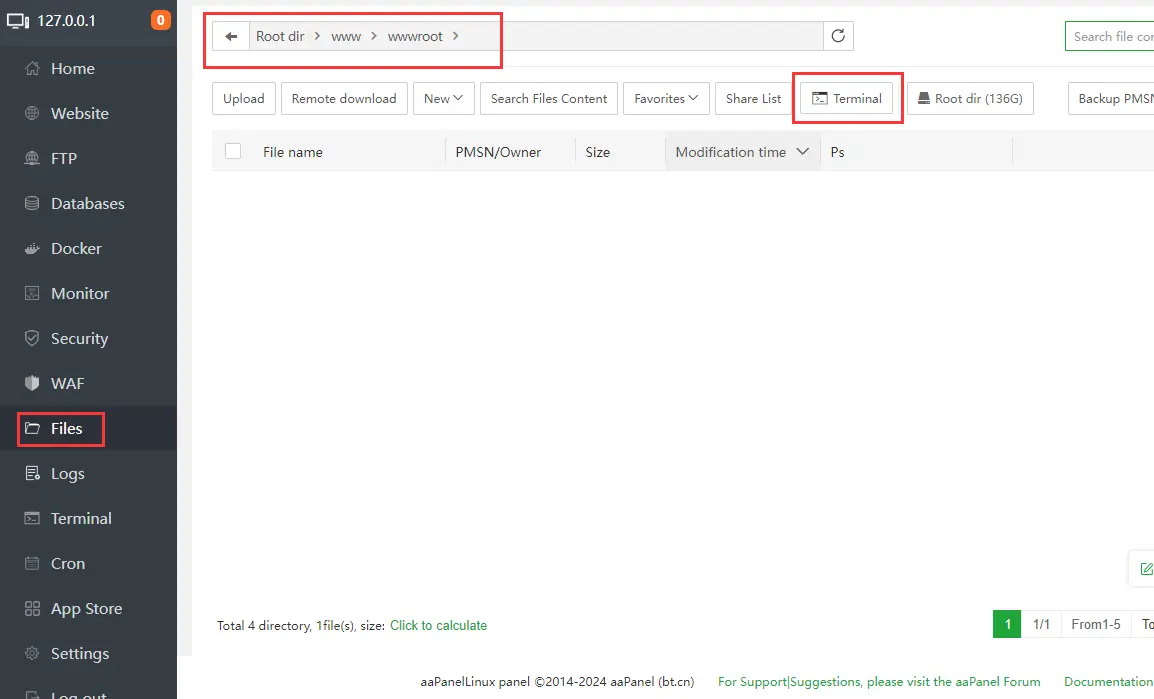Image resolution: width=1154 pixels, height=699 pixels.
Task: Open the orange notification badge showing 0
Action: [x=160, y=20]
